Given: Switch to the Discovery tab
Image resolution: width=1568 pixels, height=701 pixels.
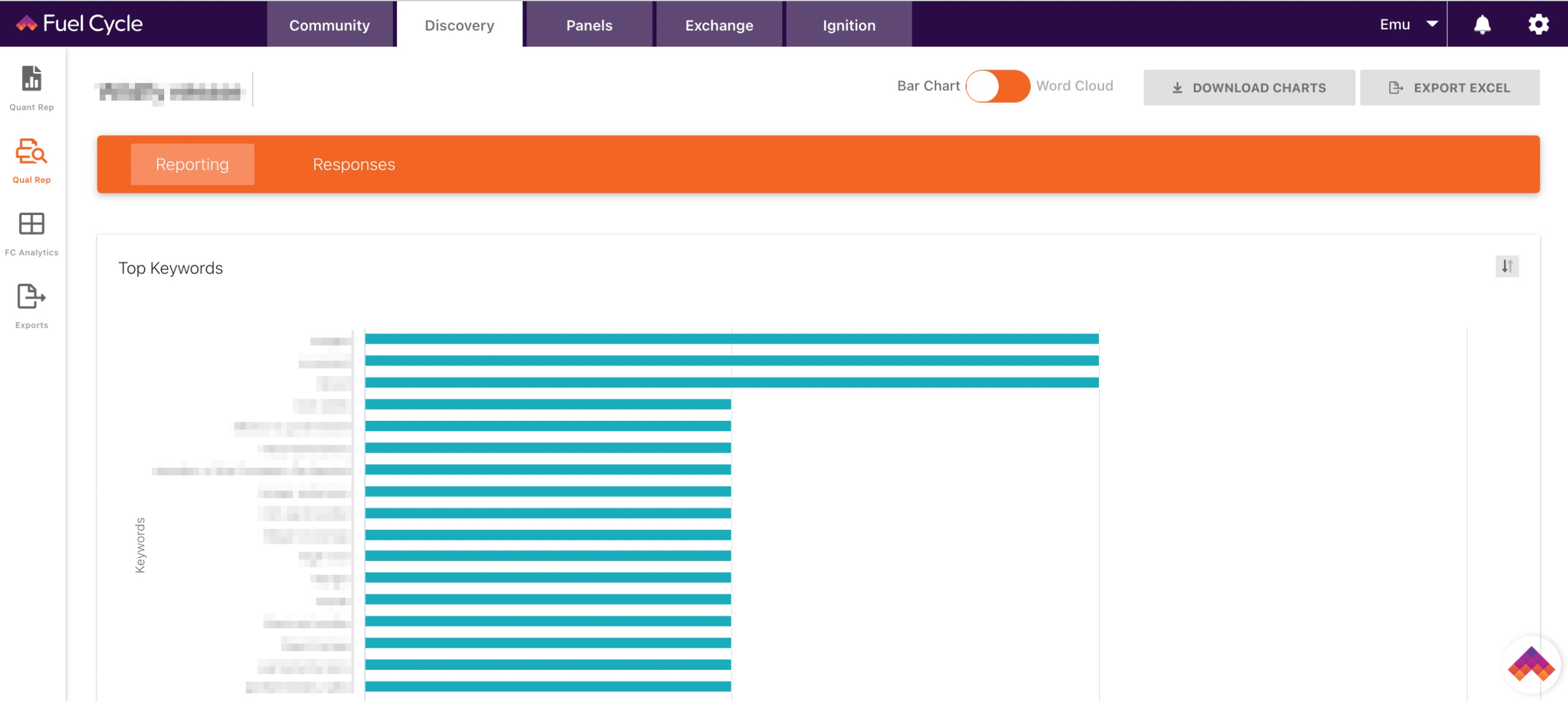Looking at the screenshot, I should click(459, 25).
